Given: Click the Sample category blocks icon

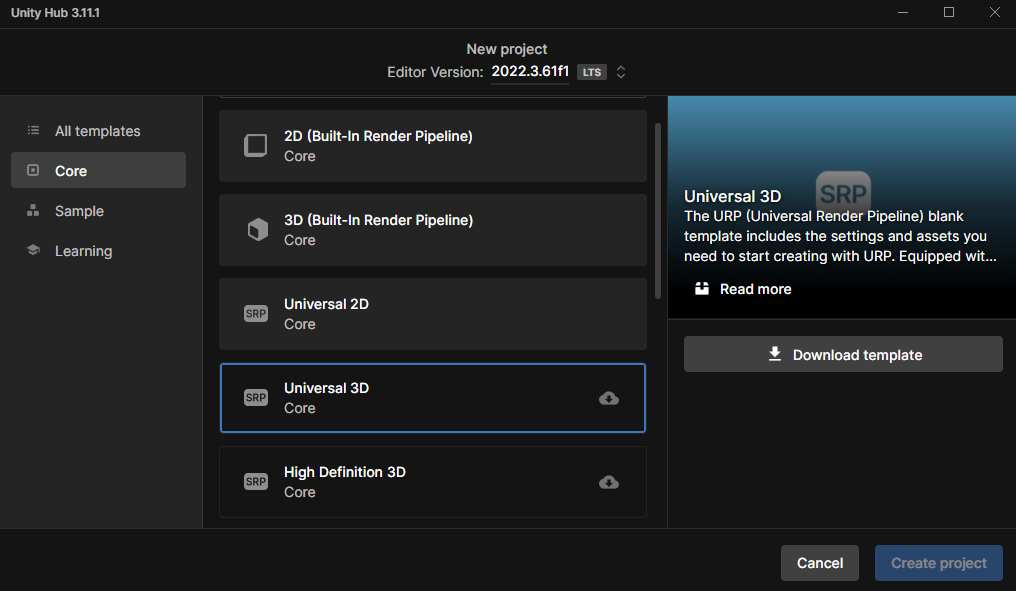Looking at the screenshot, I should [33, 211].
